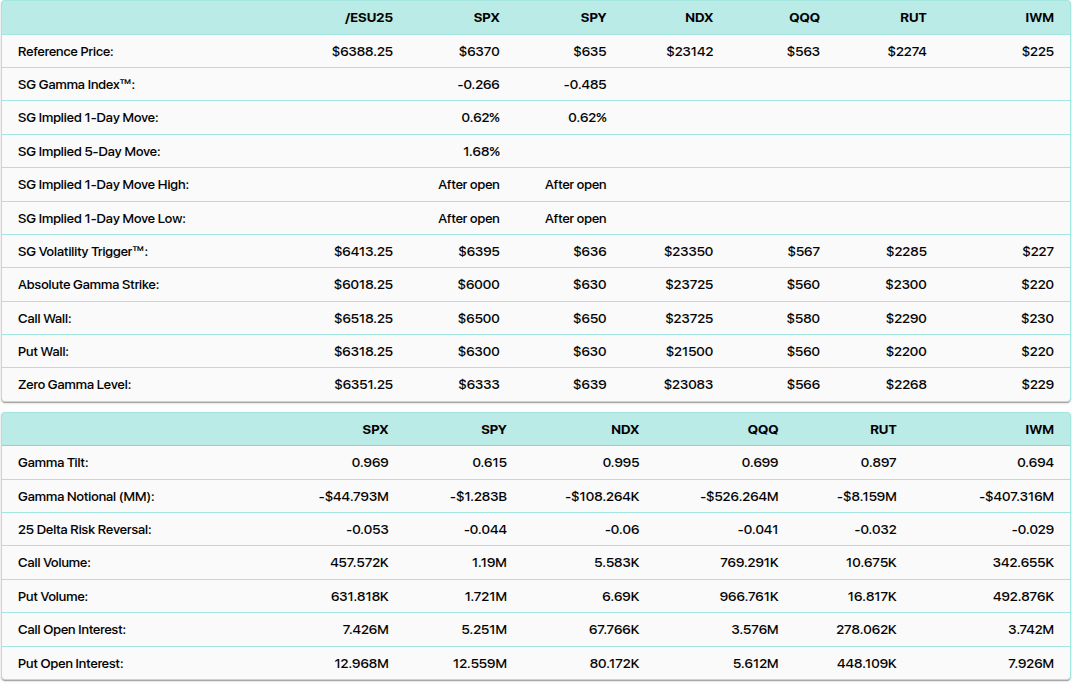
Task: Click the RUT header in the top table
Action: pyautogui.click(x=913, y=18)
